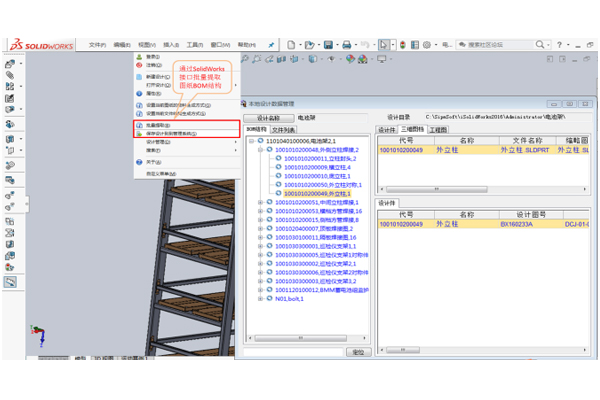This screenshot has width=600, height=400.
Task: Switch to the 文件列表 tab
Action: coord(284,130)
